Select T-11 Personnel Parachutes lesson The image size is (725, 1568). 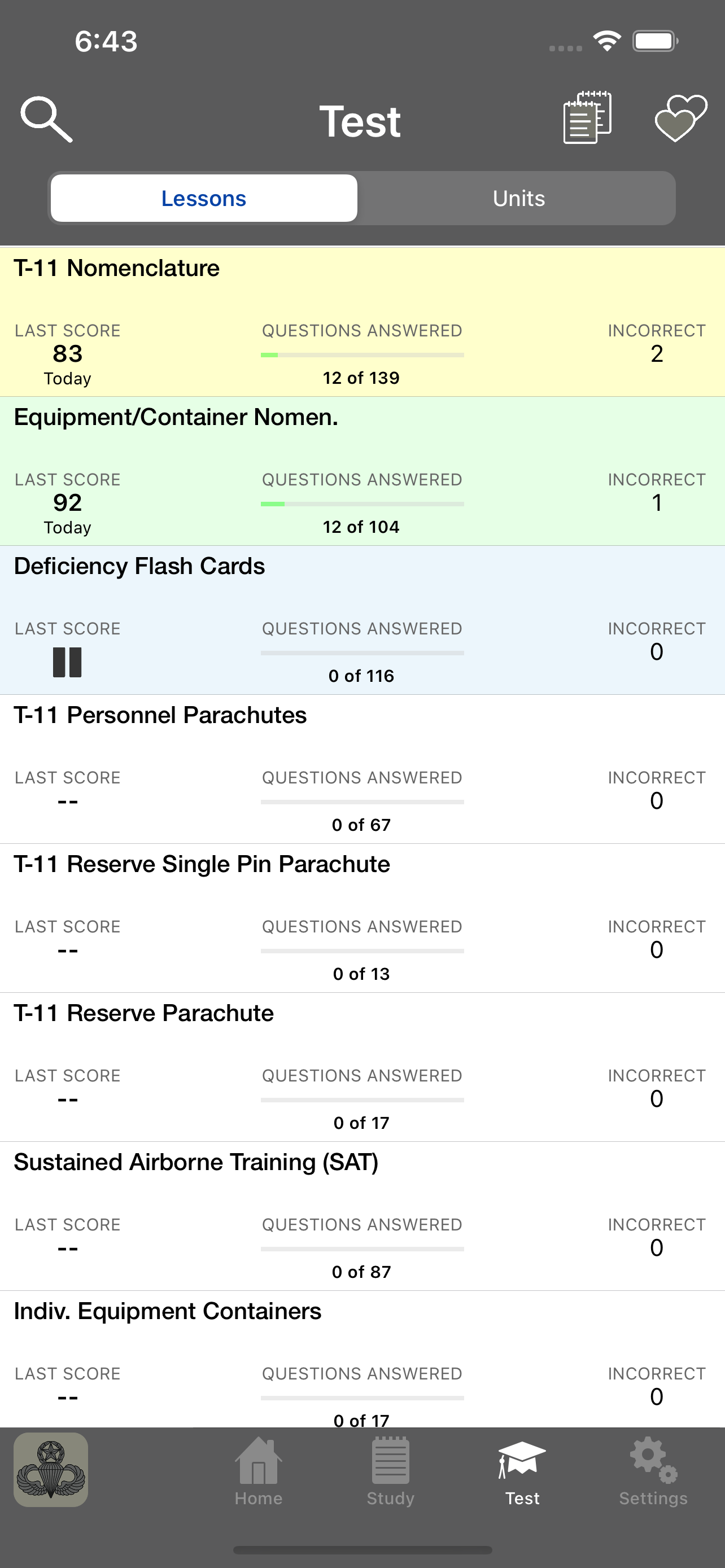[x=362, y=769]
